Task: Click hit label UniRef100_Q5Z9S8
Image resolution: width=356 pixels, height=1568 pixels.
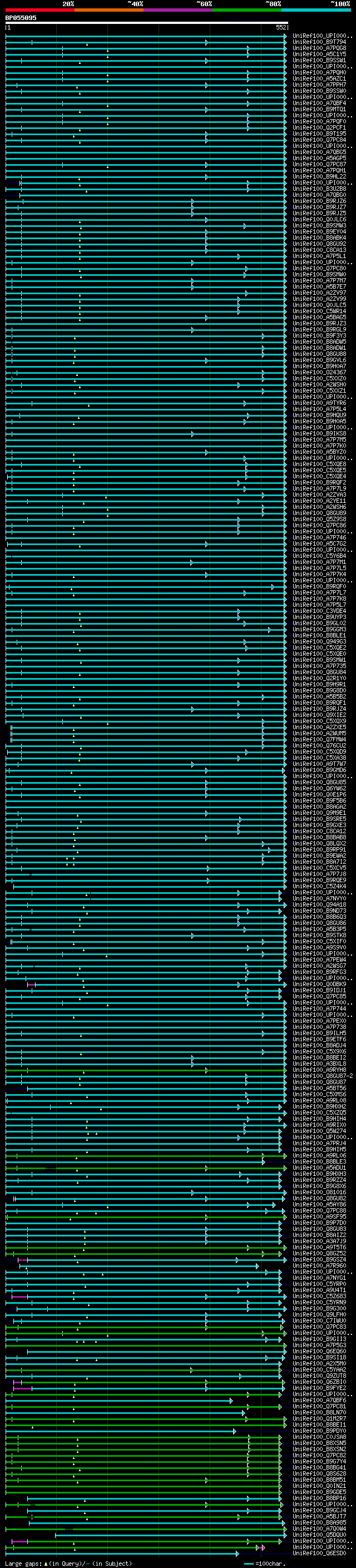Action: click(x=319, y=519)
